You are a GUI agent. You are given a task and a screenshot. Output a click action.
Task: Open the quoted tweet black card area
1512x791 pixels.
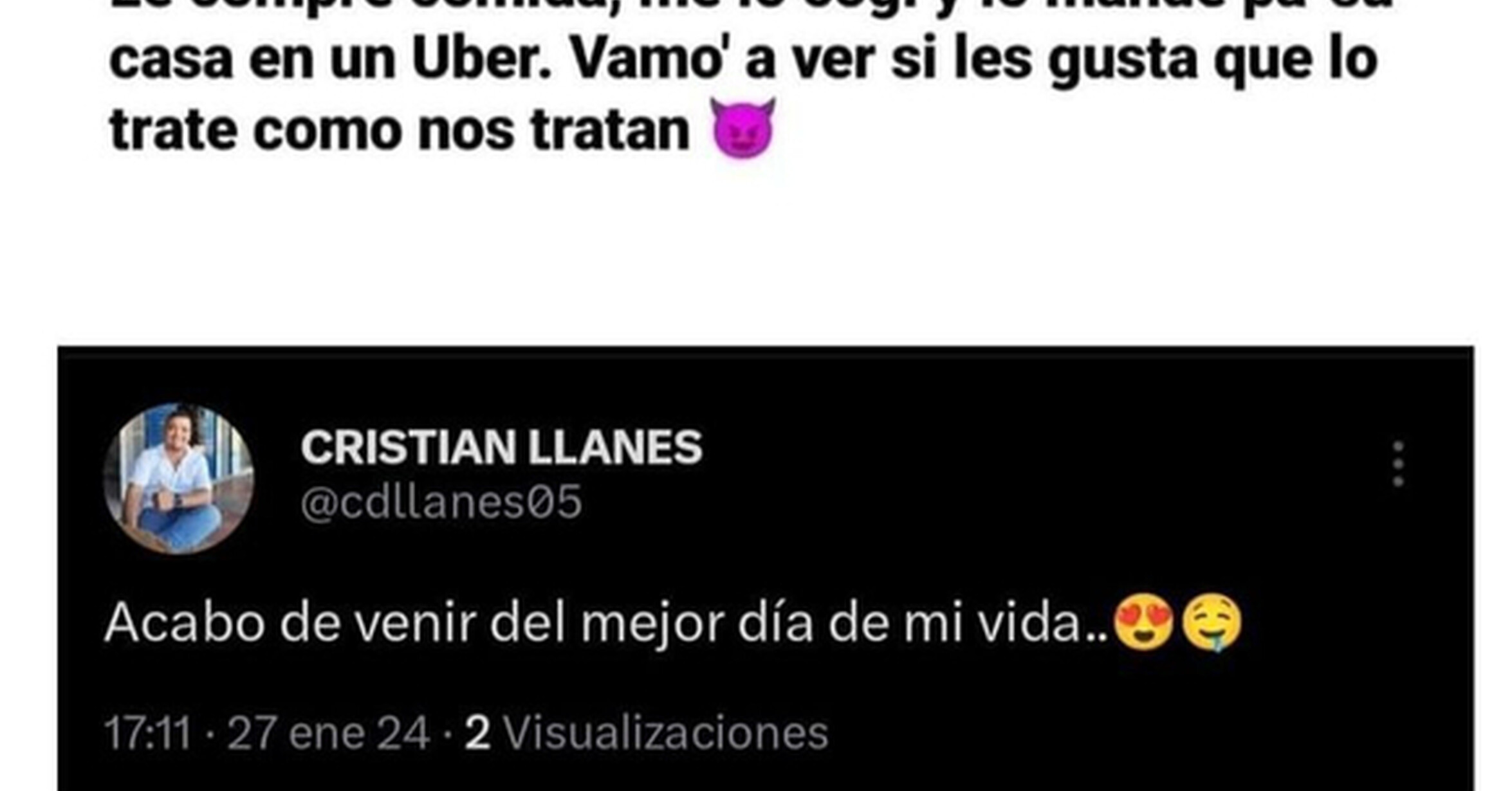766,568
